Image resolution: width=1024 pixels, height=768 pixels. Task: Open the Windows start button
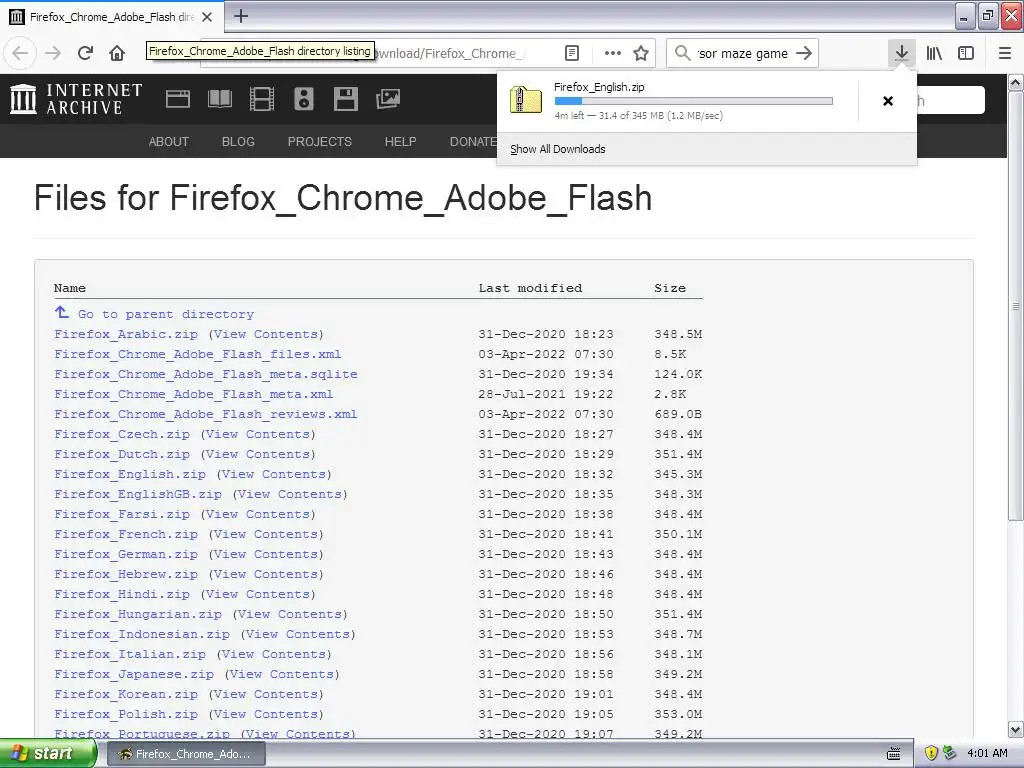coord(48,754)
